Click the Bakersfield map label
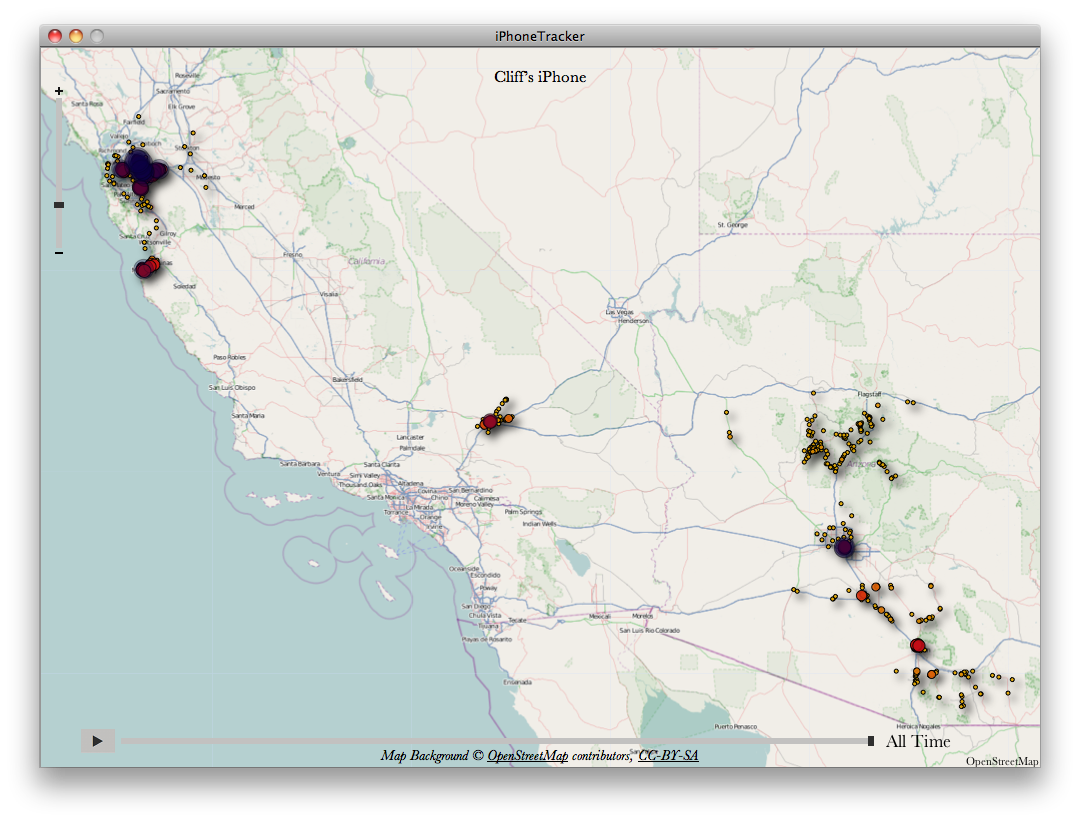Viewport: 1080px width, 822px height. [347, 380]
